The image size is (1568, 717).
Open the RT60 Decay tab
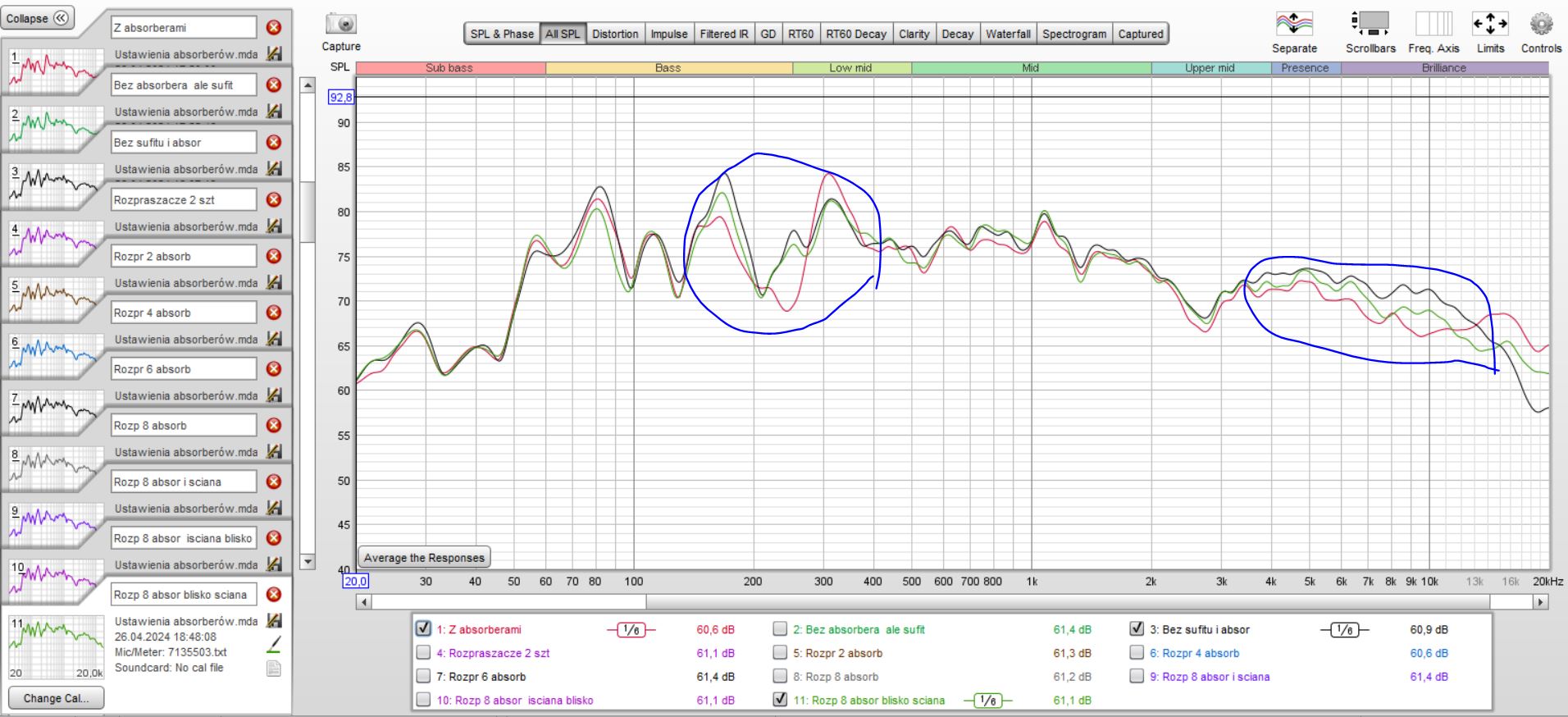pyautogui.click(x=856, y=34)
